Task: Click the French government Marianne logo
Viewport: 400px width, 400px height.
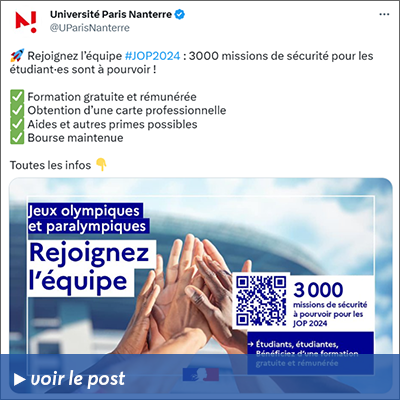Action: [x=201, y=374]
